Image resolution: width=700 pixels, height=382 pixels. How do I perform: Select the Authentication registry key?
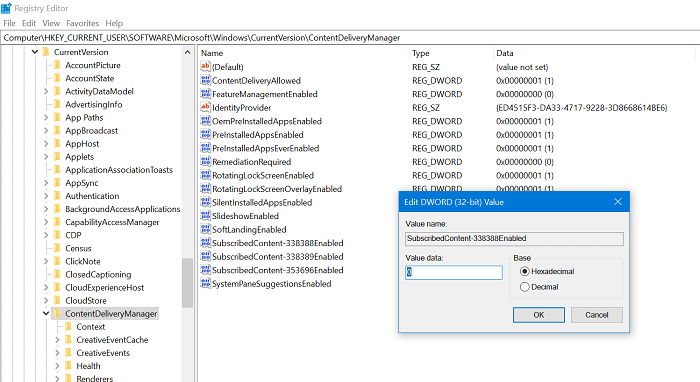tap(92, 196)
